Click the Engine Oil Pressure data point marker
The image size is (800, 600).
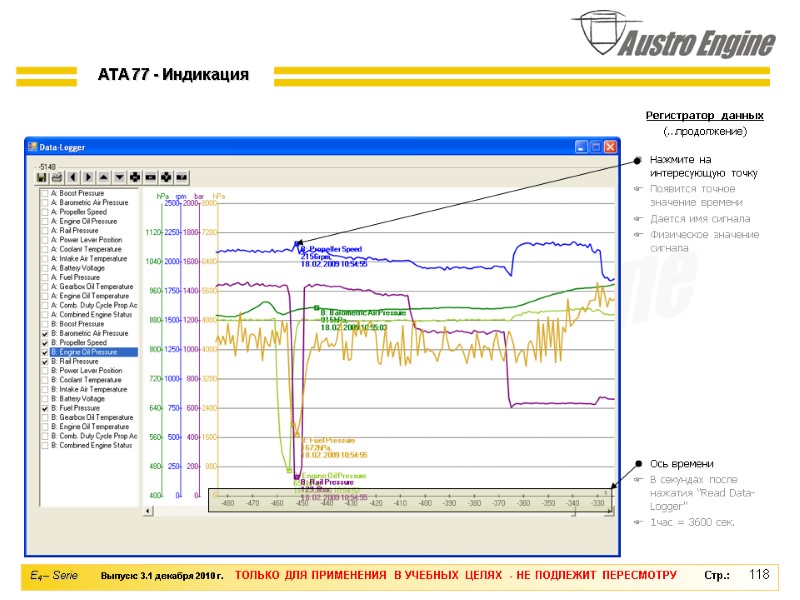coord(289,470)
